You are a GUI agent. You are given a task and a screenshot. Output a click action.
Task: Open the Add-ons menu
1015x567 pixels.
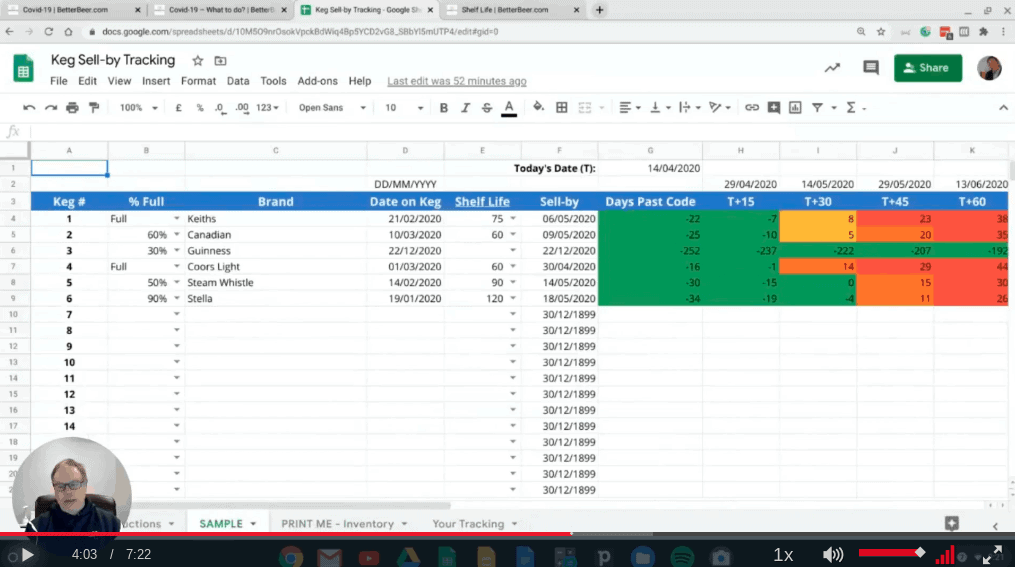point(317,81)
